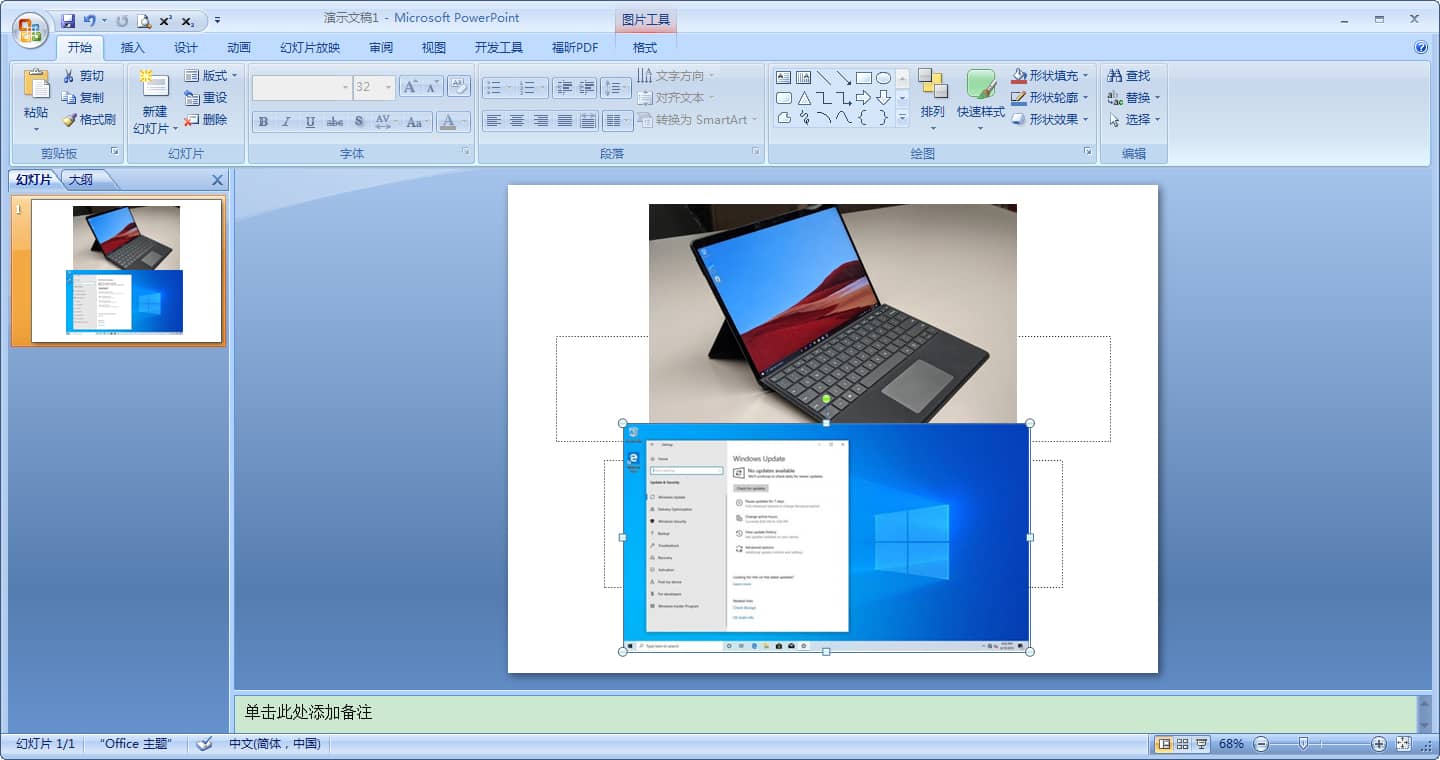Select the oval shape in the shapes gallery
Image resolution: width=1440 pixels, height=760 pixels.
pyautogui.click(x=884, y=76)
